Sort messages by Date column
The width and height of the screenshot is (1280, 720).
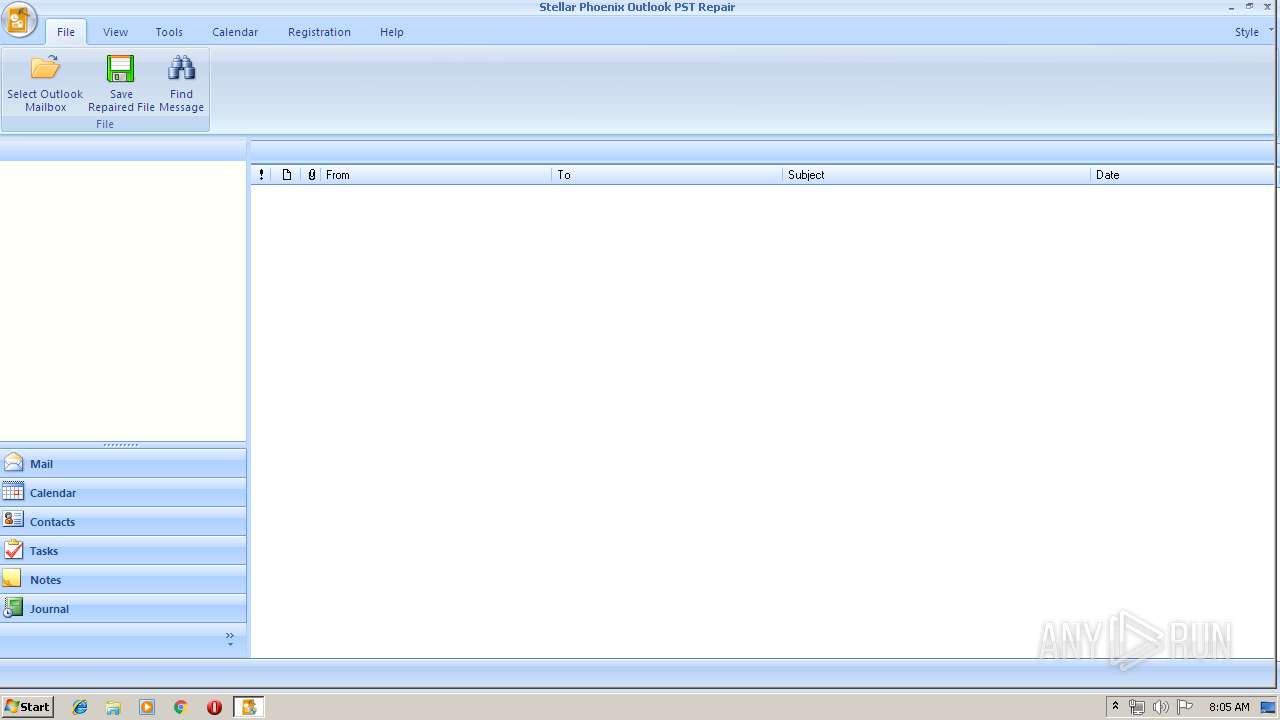click(x=1184, y=175)
